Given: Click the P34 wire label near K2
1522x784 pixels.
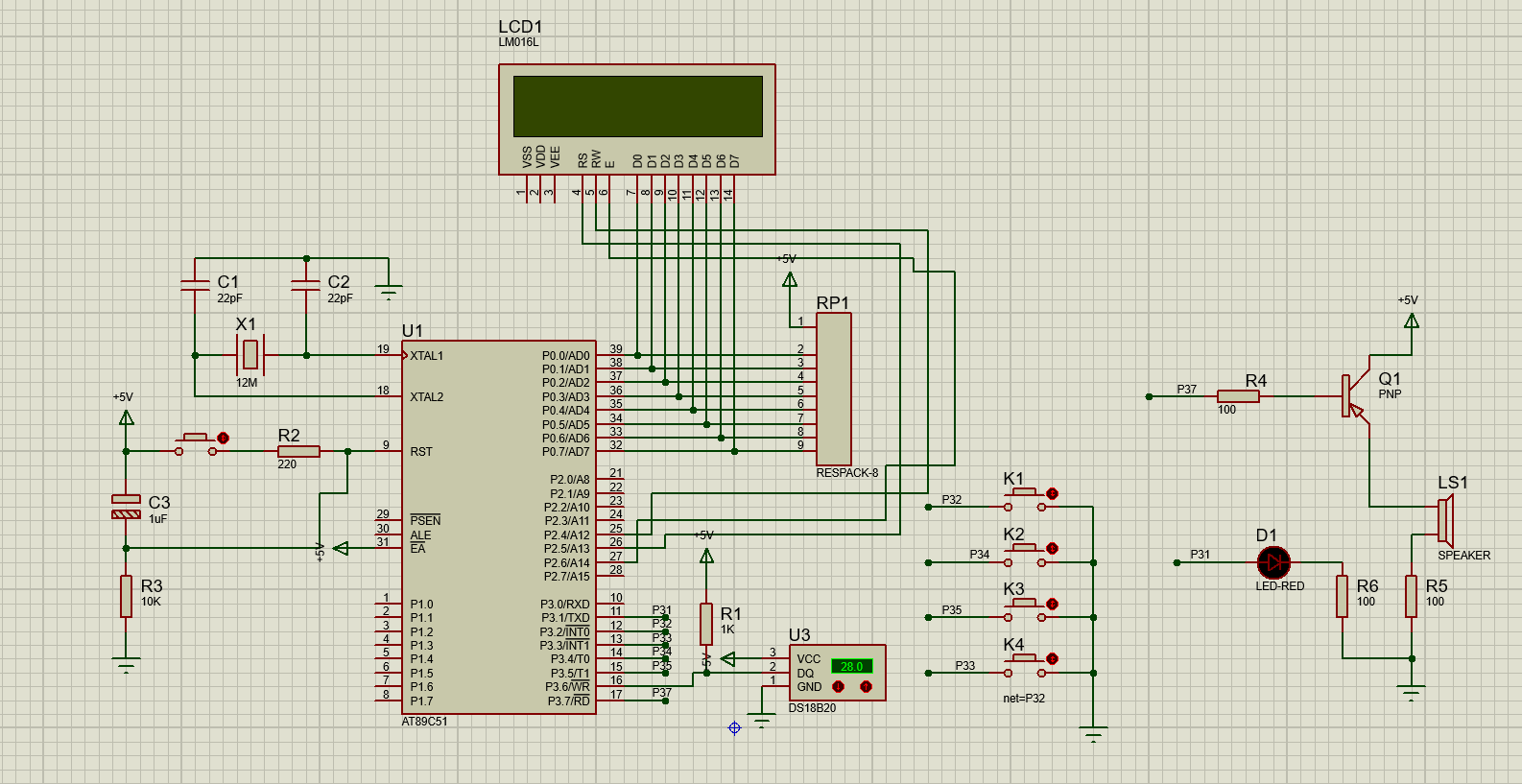Looking at the screenshot, I should click(979, 555).
